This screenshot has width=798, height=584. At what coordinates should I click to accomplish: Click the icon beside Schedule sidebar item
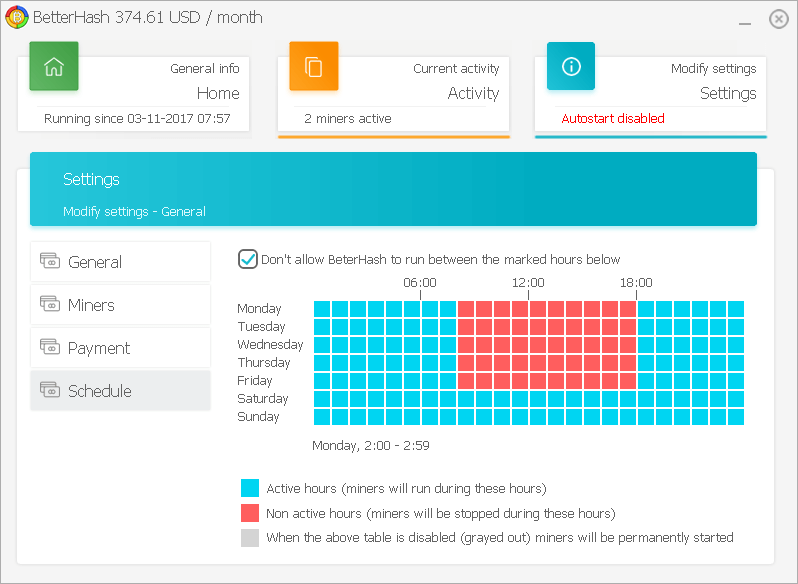pyautogui.click(x=50, y=391)
